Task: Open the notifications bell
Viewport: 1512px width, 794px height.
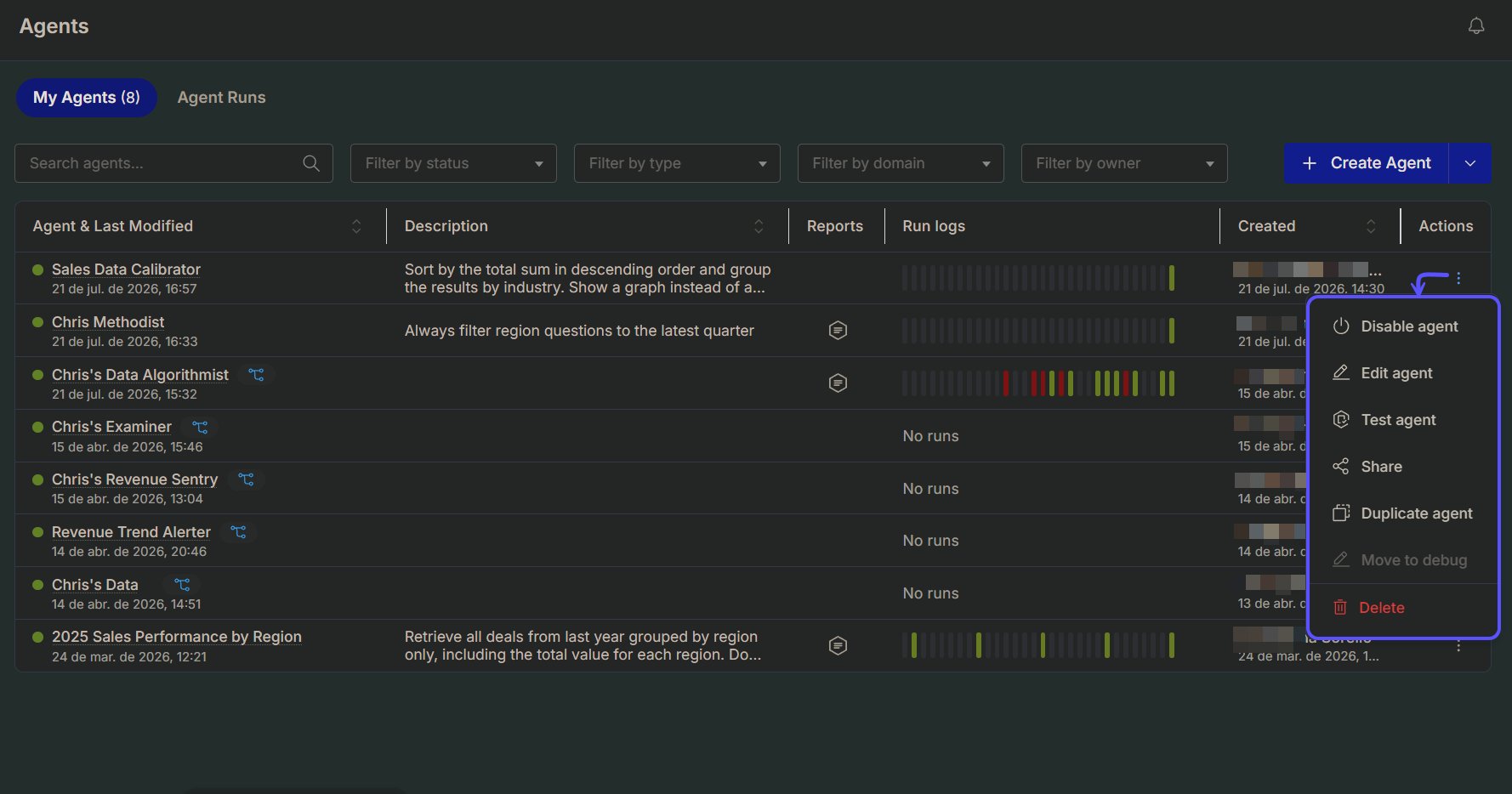Action: coord(1476,26)
